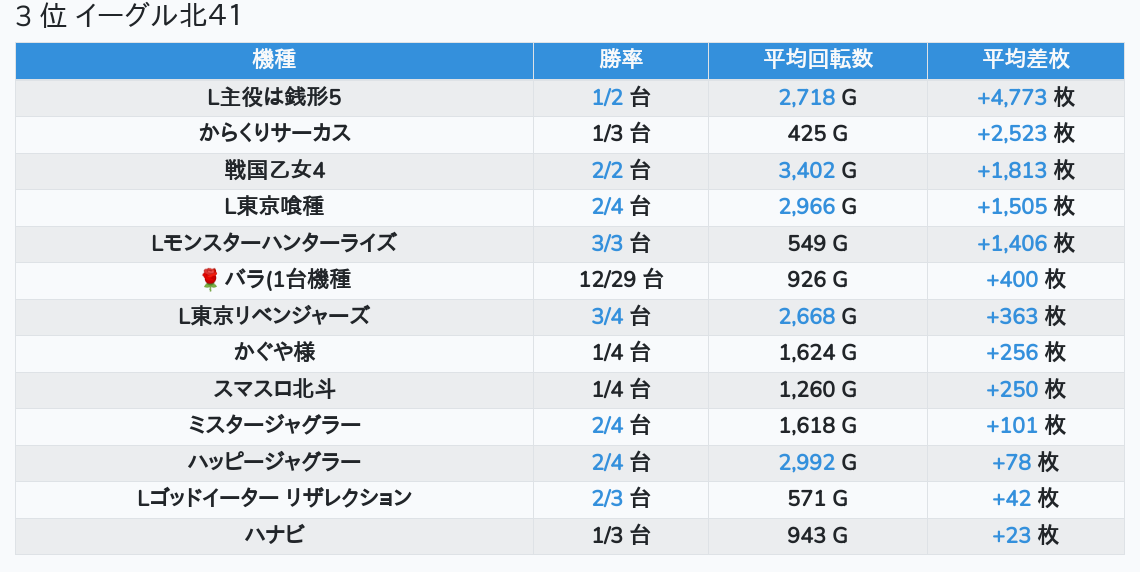1140x572 pixels.
Task: Open L東京喰種 machine entry
Action: 274,206
